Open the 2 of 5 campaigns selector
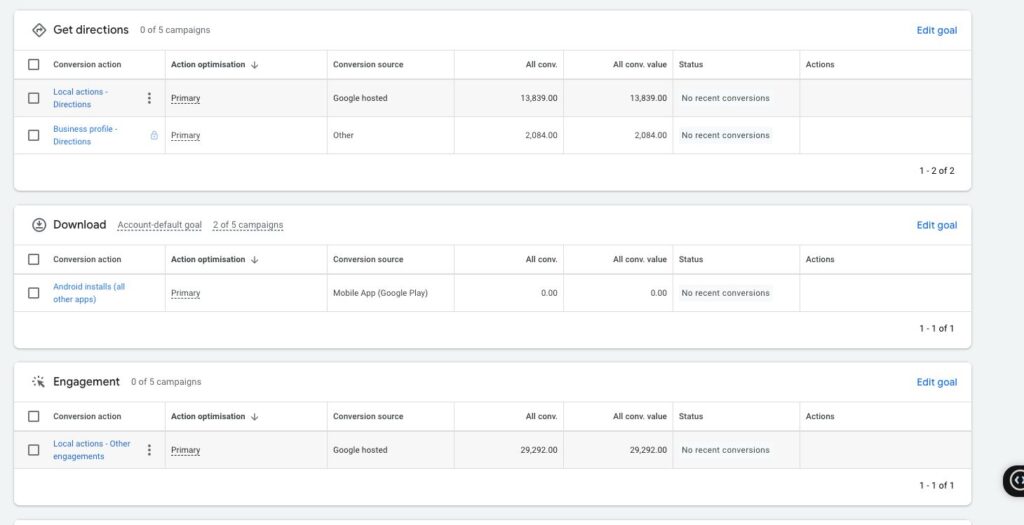The height and width of the screenshot is (525, 1024). [x=247, y=225]
